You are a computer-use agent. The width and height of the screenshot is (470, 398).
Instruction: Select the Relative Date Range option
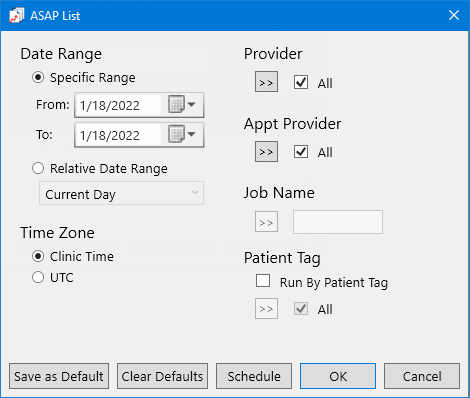point(38,168)
